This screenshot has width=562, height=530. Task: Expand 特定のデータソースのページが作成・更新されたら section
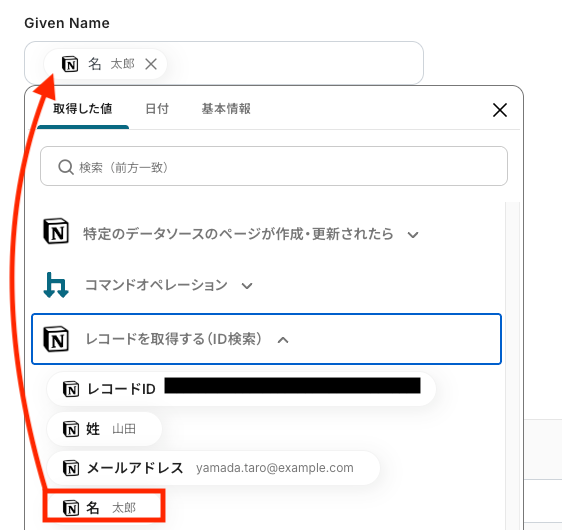[413, 235]
